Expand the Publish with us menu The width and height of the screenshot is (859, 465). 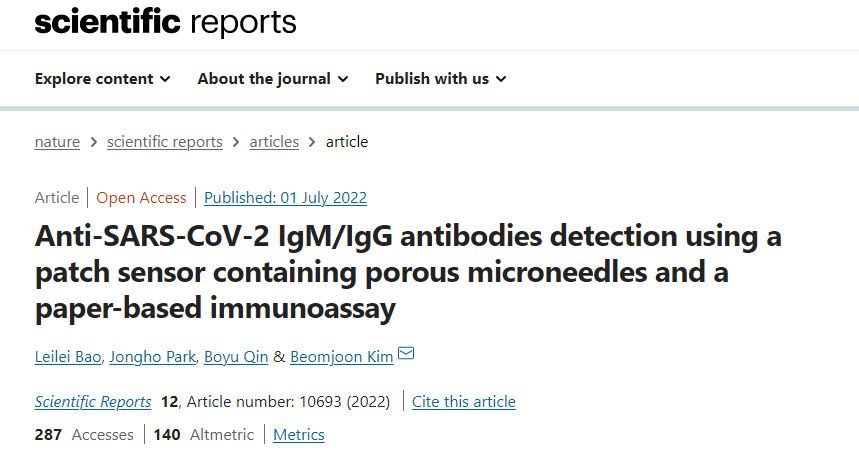(440, 79)
